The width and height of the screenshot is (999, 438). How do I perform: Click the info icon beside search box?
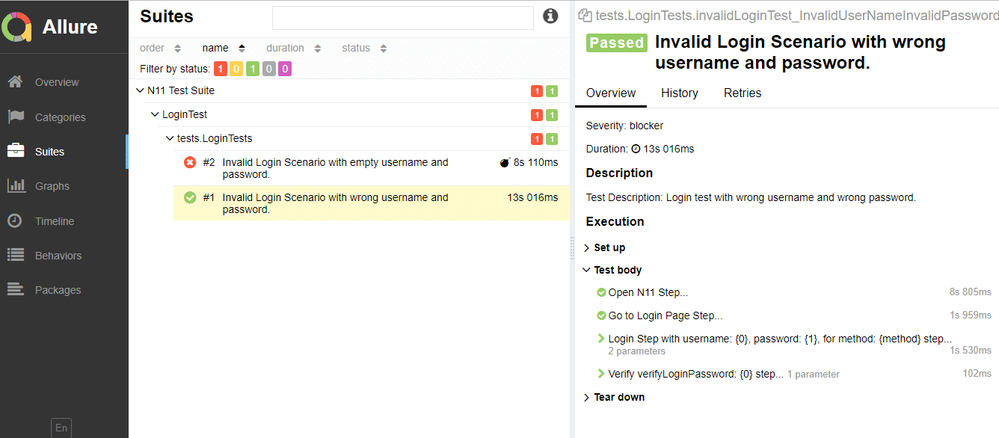pos(550,16)
